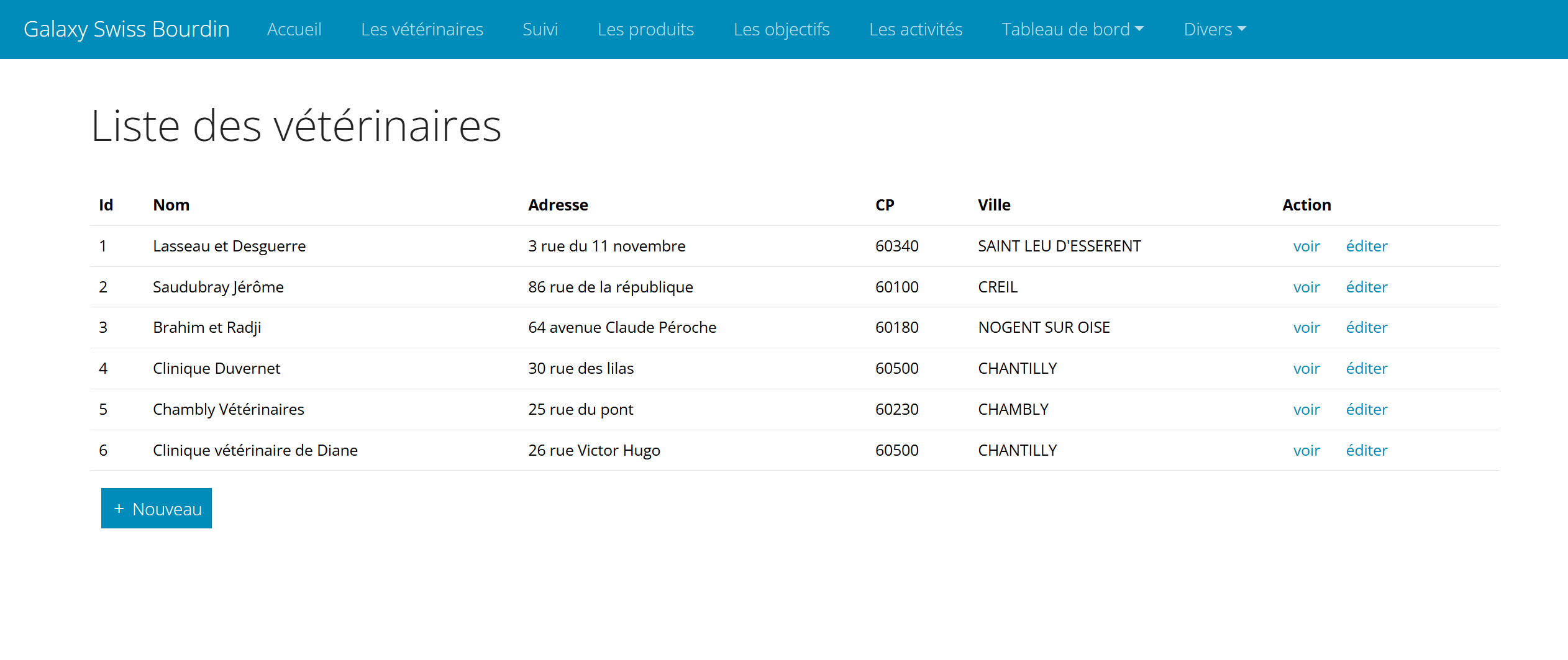This screenshot has height=660, width=1568.
Task: Edit the Saudubray Jérôme row
Action: point(1366,287)
